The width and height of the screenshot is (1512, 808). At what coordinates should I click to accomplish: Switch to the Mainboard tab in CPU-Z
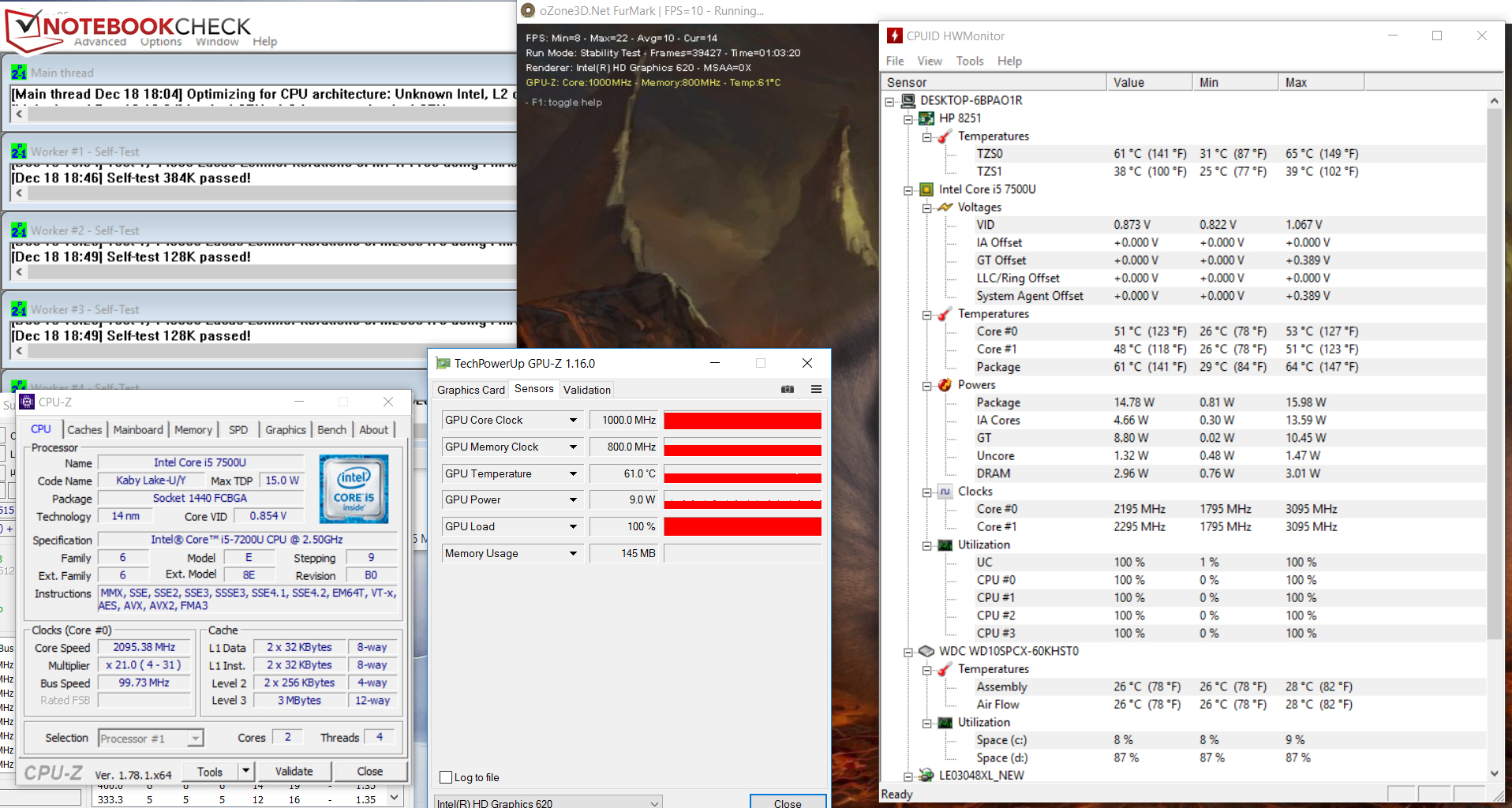138,429
